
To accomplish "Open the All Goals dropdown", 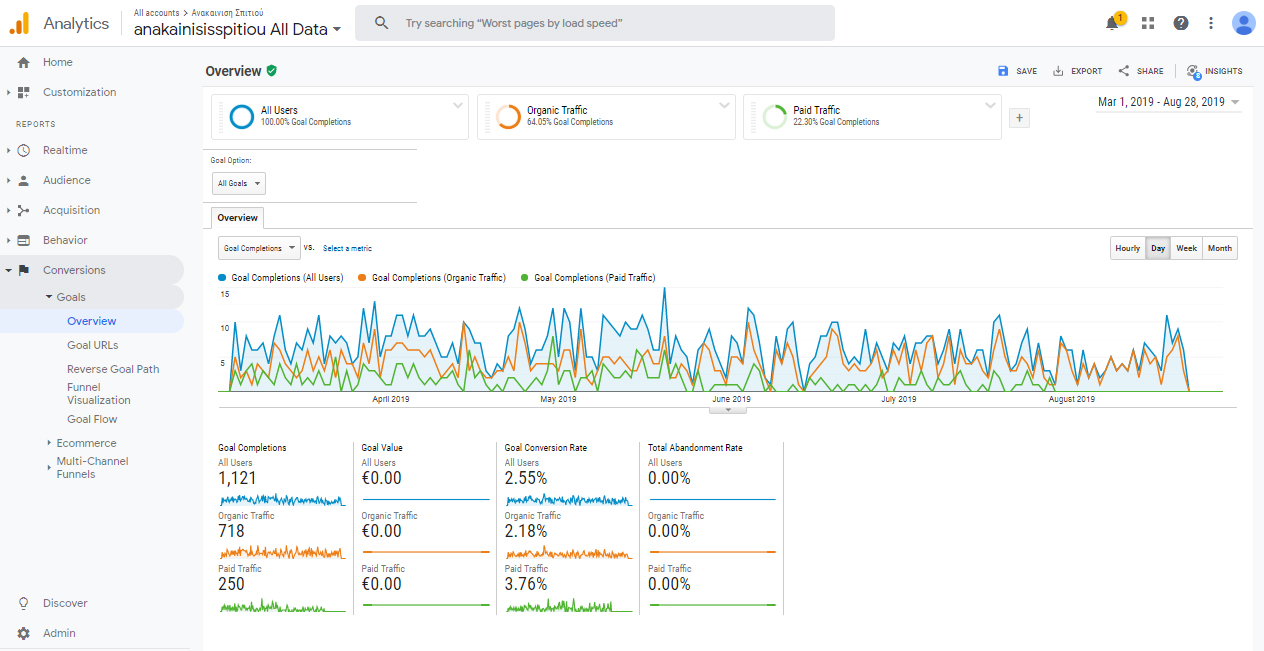I will click(238, 183).
